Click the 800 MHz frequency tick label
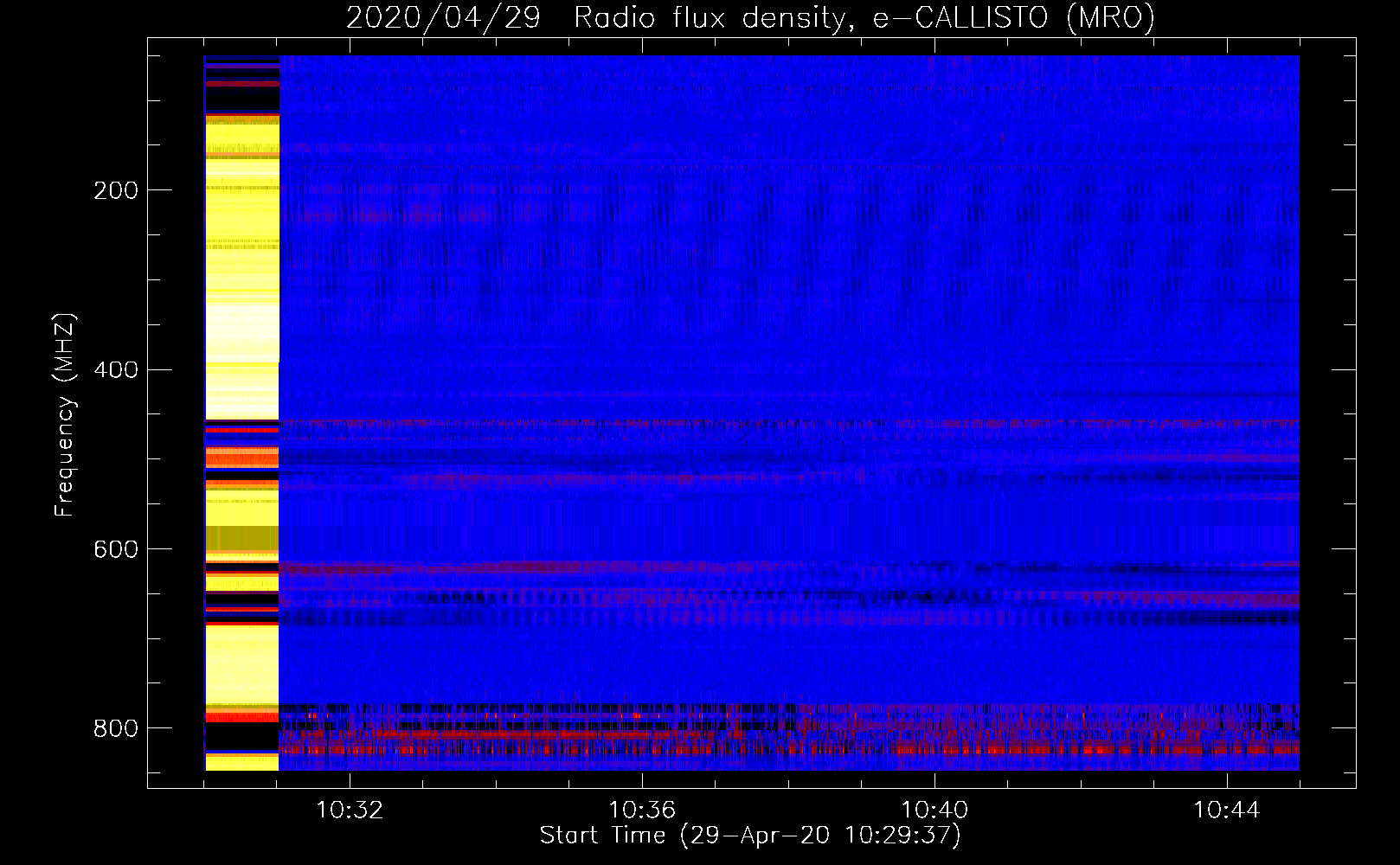This screenshot has height=865, width=1400. (x=116, y=729)
